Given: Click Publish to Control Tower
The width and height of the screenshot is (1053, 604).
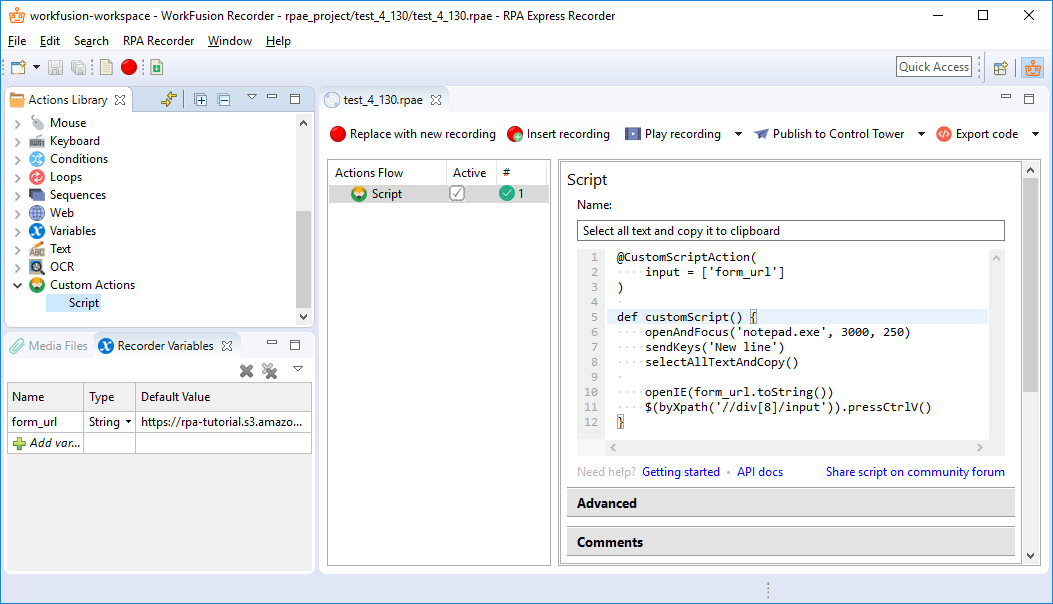Looking at the screenshot, I should click(829, 134).
